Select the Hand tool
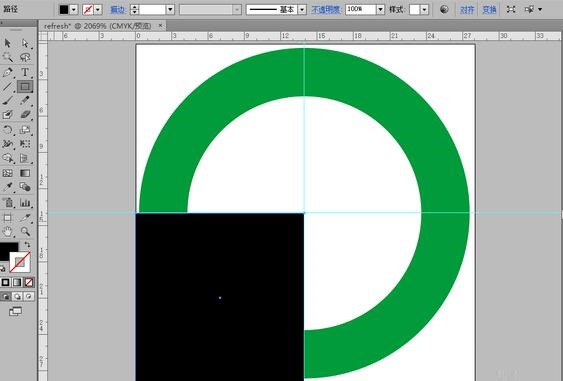The image size is (563, 381). pos(8,231)
